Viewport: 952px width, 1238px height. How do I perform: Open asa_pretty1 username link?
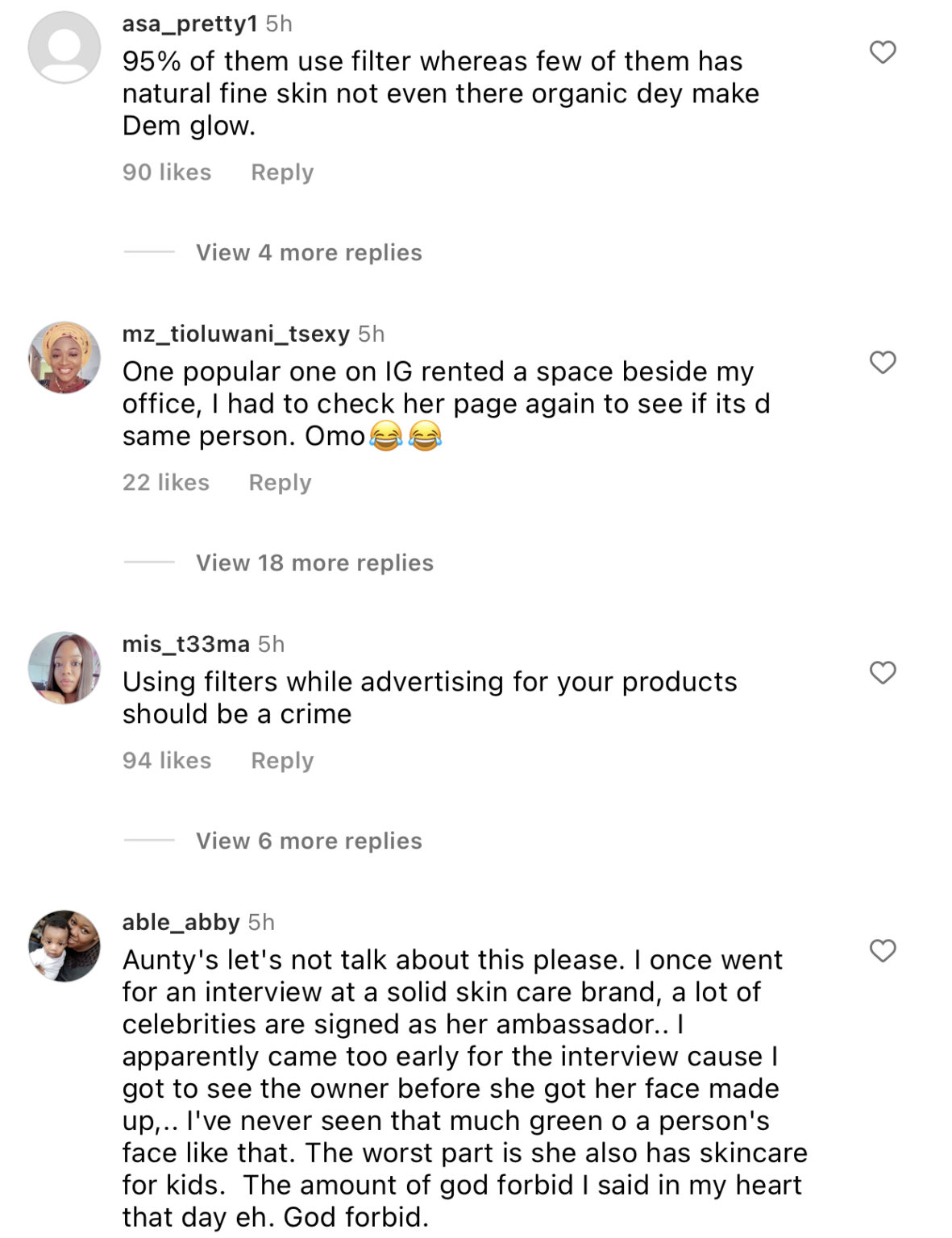[x=189, y=24]
